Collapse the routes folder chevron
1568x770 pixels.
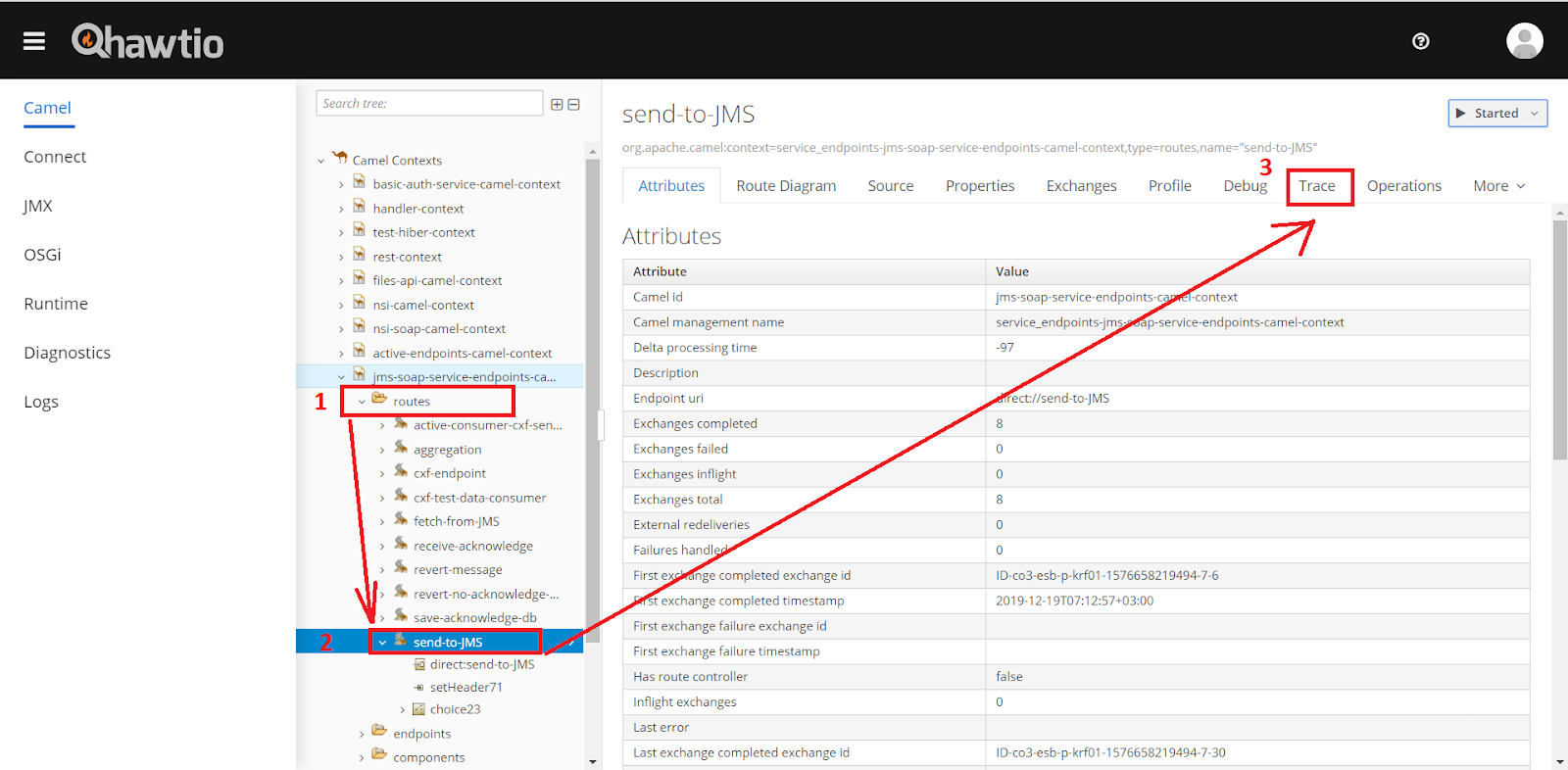click(x=362, y=402)
